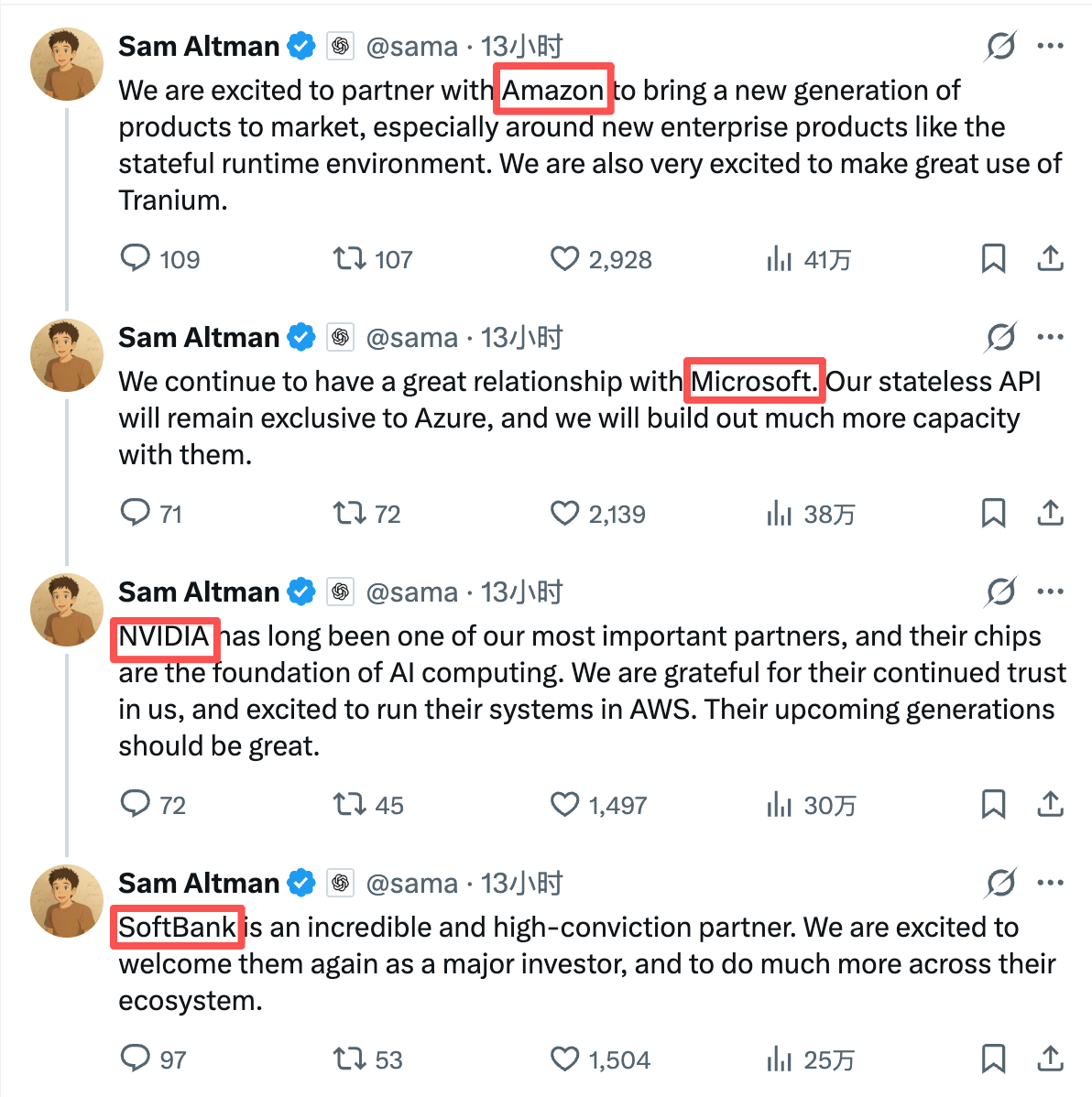Reply to the SoftBank tweet
This screenshot has height=1097, width=1092.
(x=136, y=1059)
